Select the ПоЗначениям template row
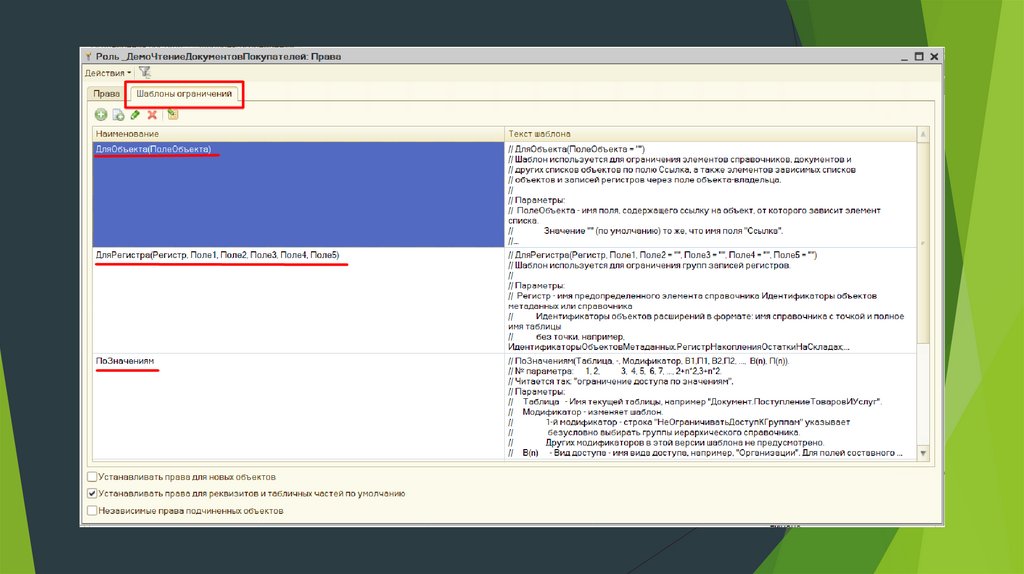 [298, 406]
